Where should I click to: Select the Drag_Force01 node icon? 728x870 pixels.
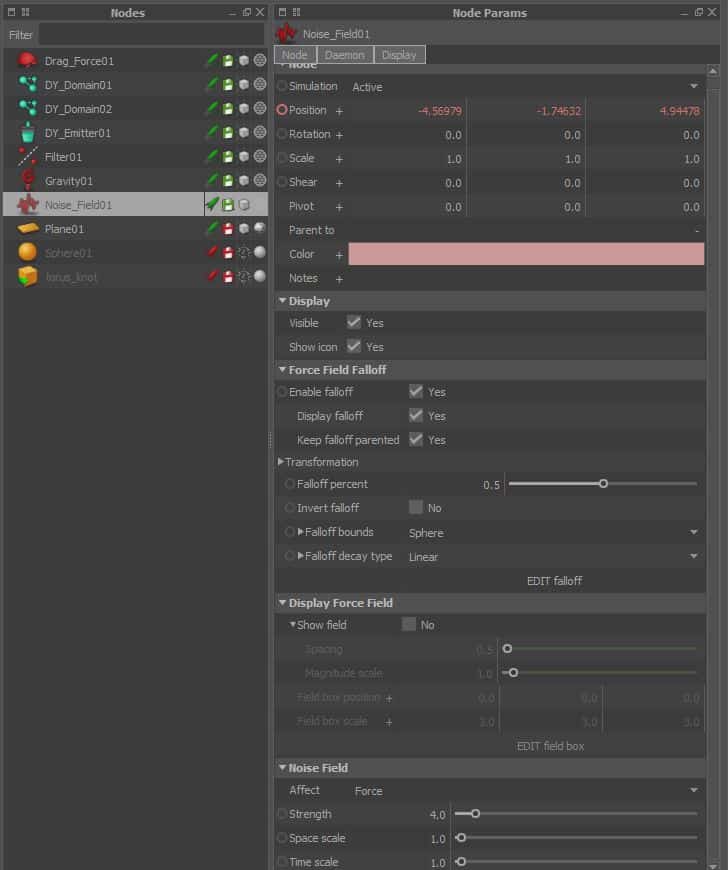coord(27,61)
